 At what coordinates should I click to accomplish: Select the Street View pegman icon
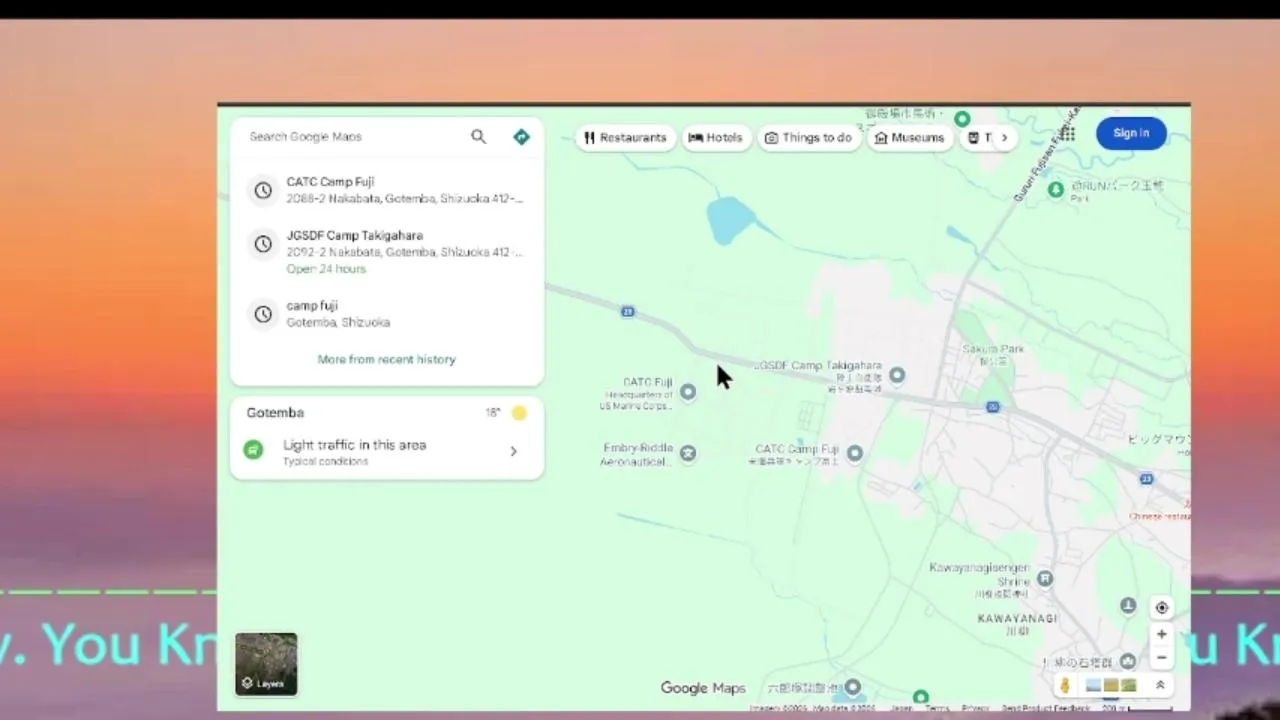(1065, 685)
